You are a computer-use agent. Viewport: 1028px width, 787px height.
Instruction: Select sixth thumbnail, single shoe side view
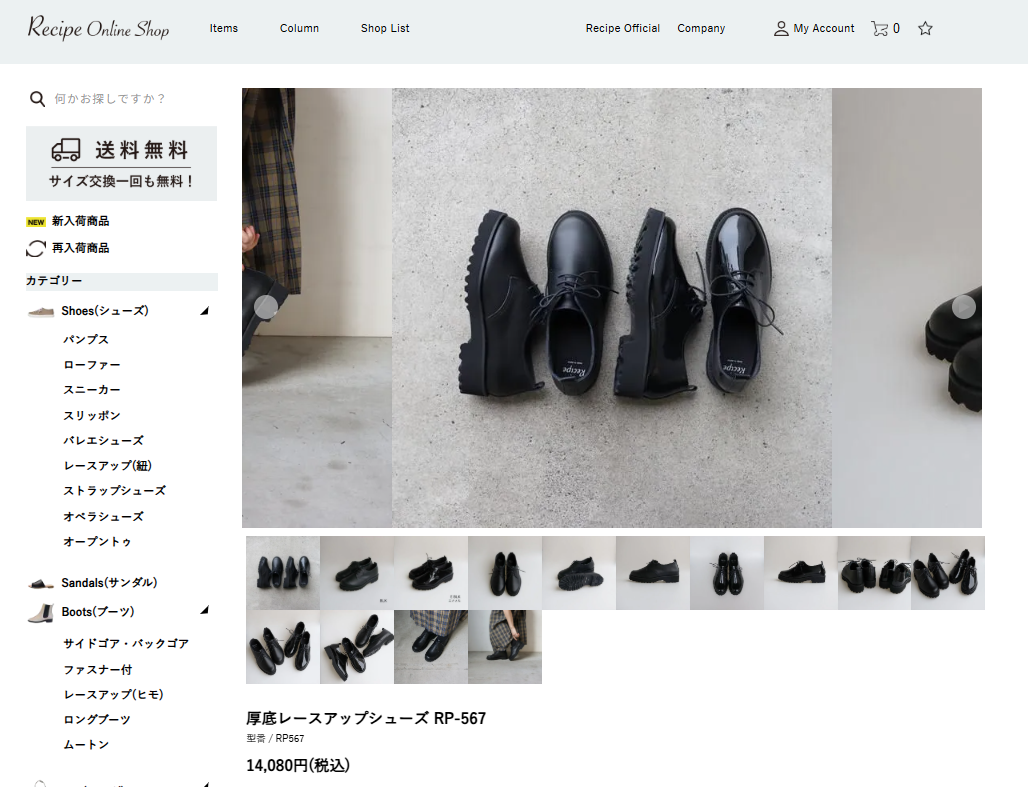tap(653, 573)
